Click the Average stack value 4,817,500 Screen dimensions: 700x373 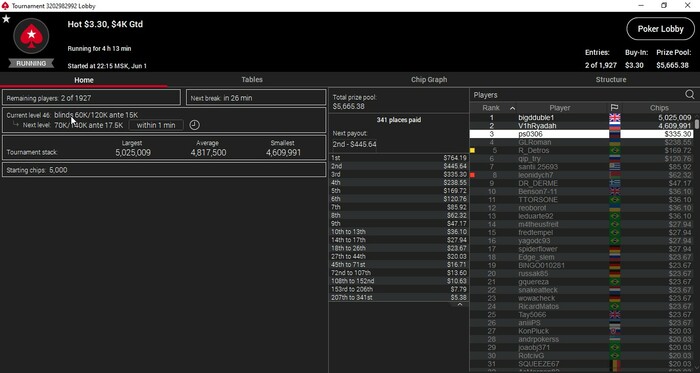pos(208,153)
